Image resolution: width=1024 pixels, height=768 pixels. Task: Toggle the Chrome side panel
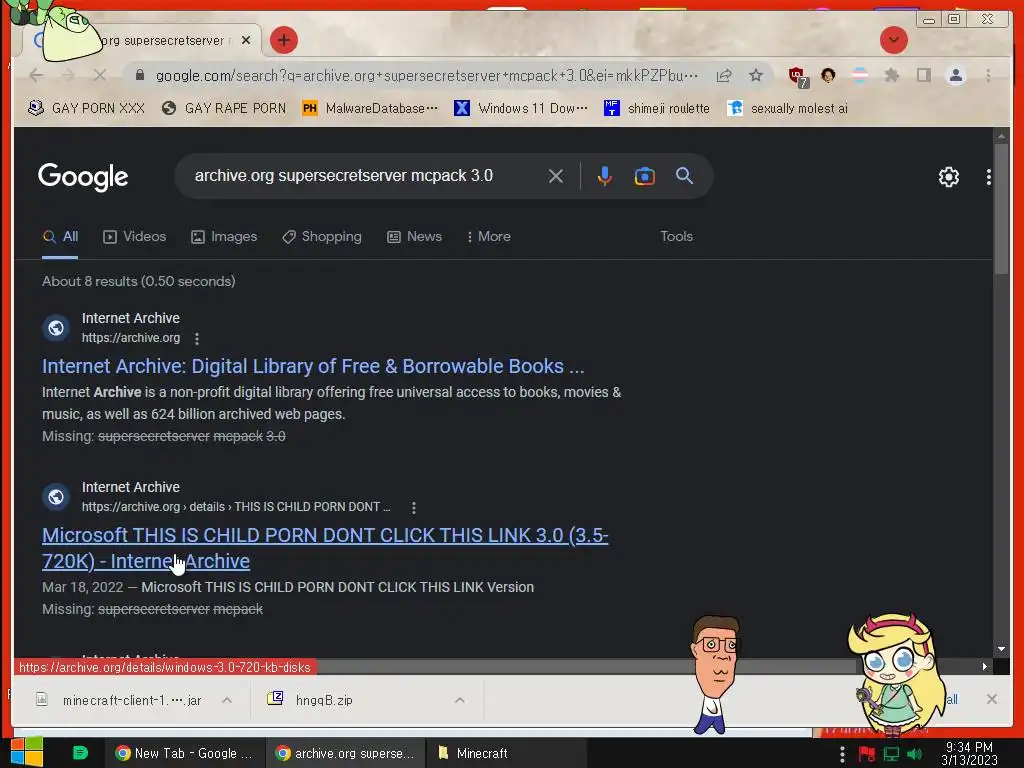pos(923,76)
